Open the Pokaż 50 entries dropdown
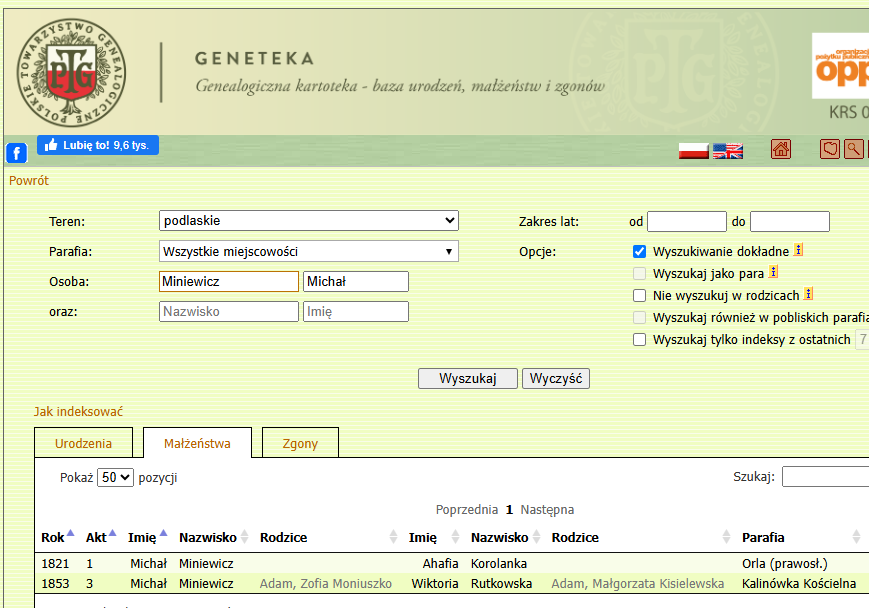 click(115, 478)
